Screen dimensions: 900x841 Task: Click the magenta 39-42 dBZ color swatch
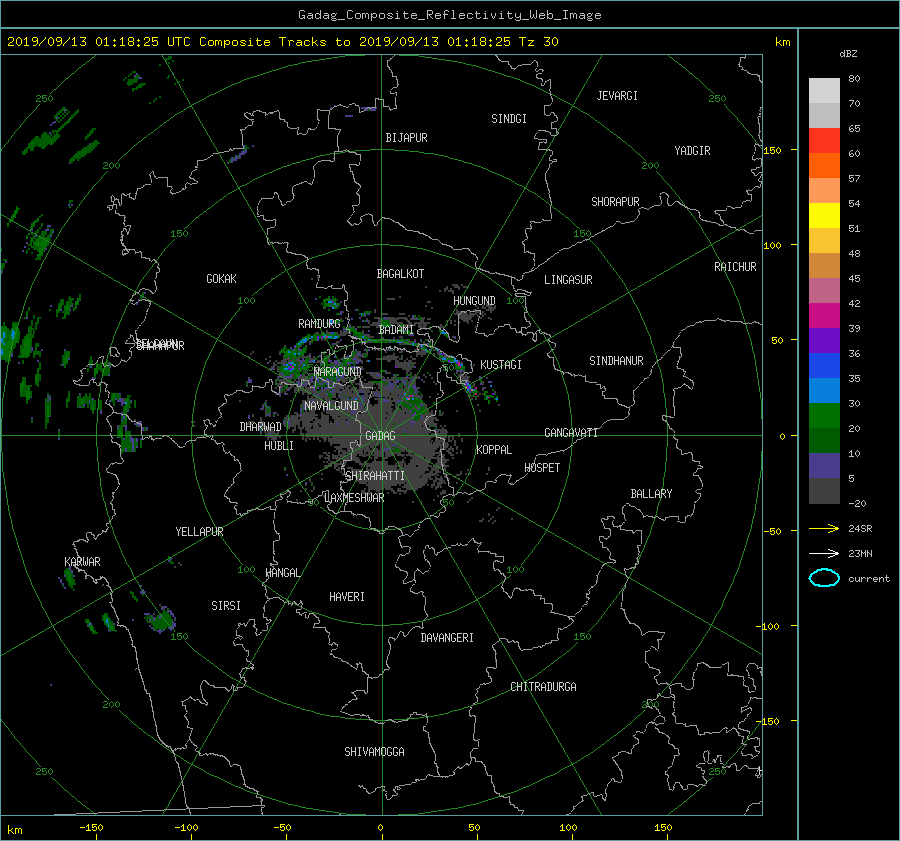(824, 316)
